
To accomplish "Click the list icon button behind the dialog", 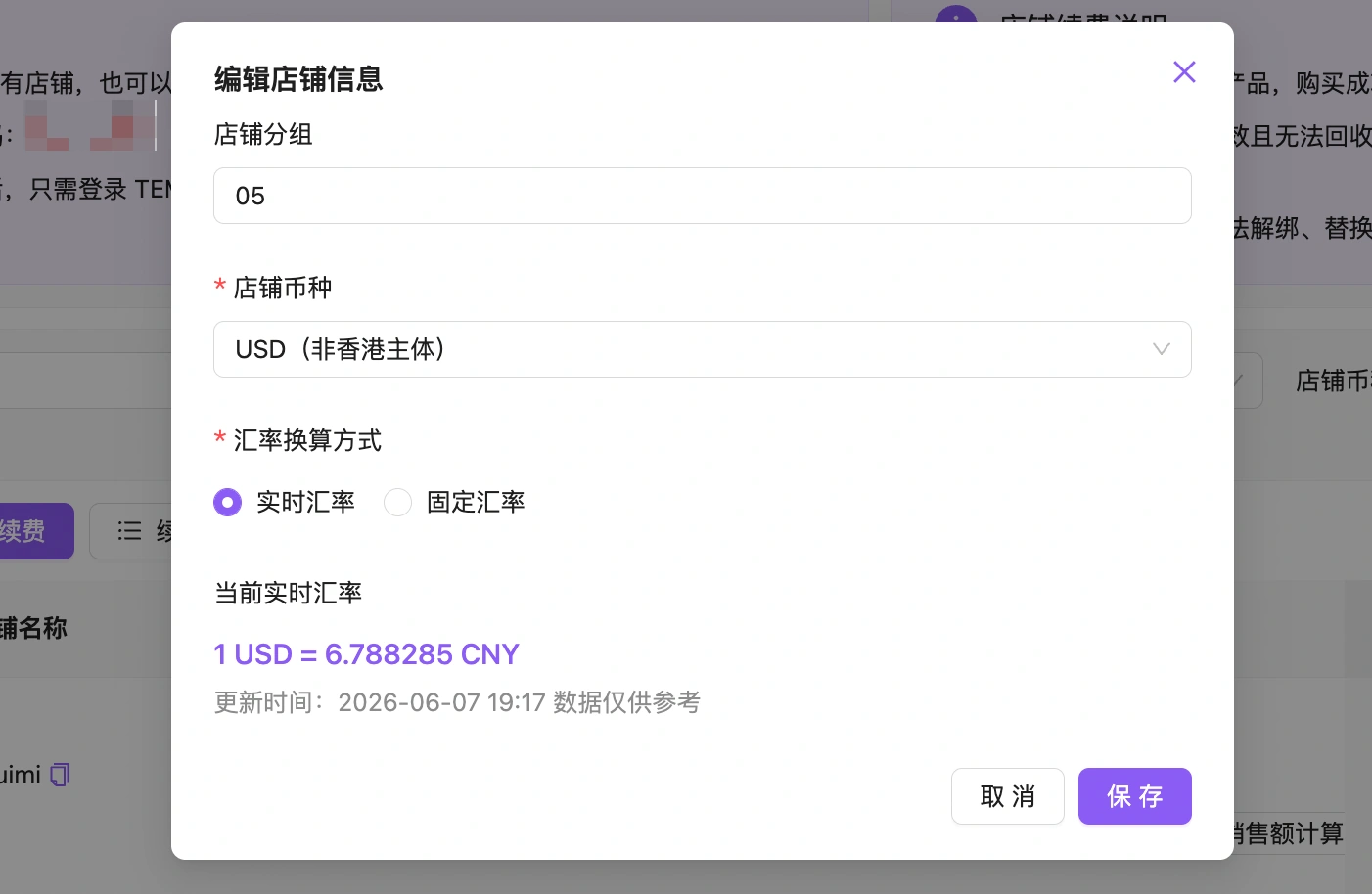I will click(132, 531).
